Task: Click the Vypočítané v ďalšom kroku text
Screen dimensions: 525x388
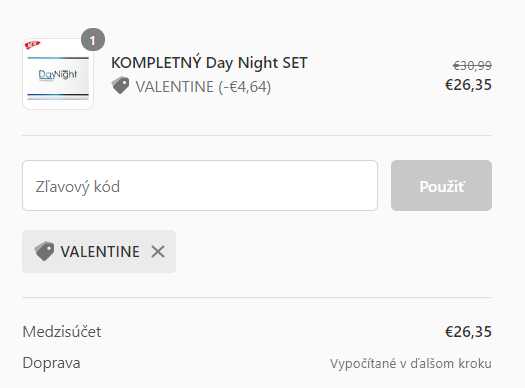Action: (x=411, y=364)
